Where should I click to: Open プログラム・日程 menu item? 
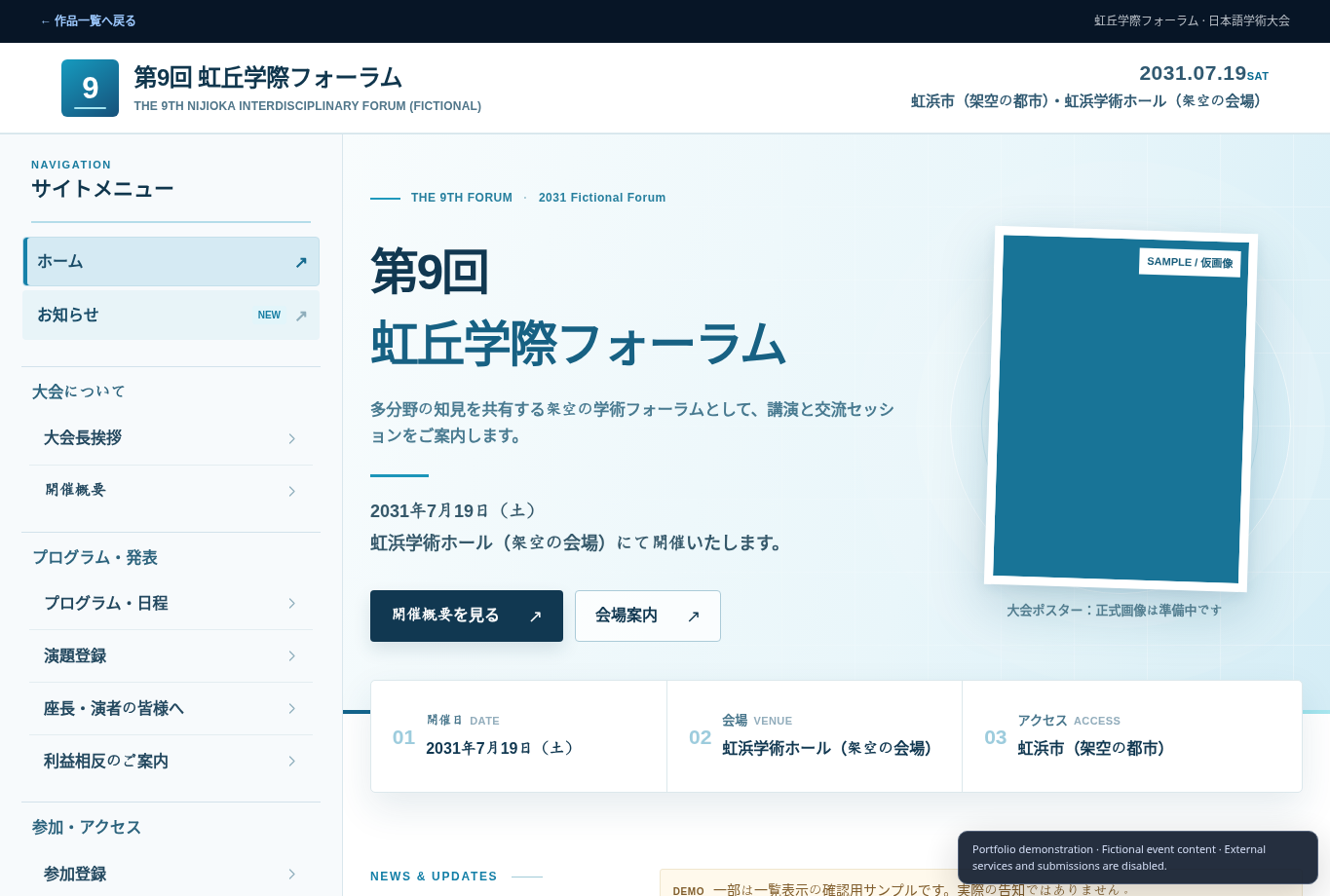pos(171,604)
